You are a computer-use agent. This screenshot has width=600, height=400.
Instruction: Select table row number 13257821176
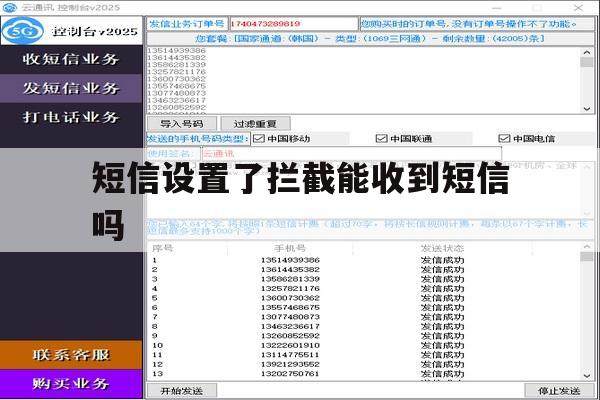pyautogui.click(x=290, y=289)
